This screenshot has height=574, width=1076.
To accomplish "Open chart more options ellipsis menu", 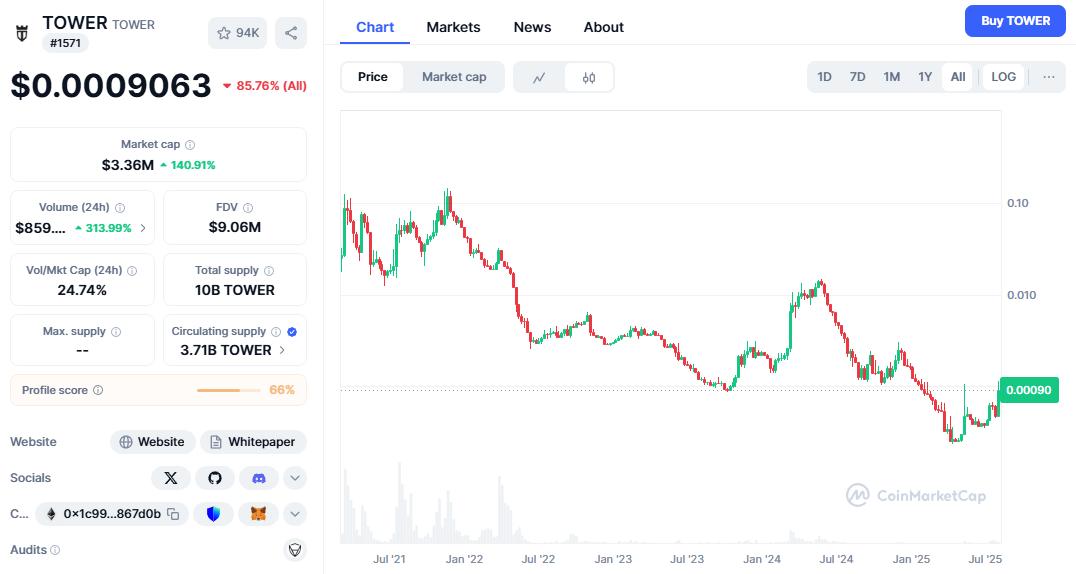I will pyautogui.click(x=1049, y=77).
